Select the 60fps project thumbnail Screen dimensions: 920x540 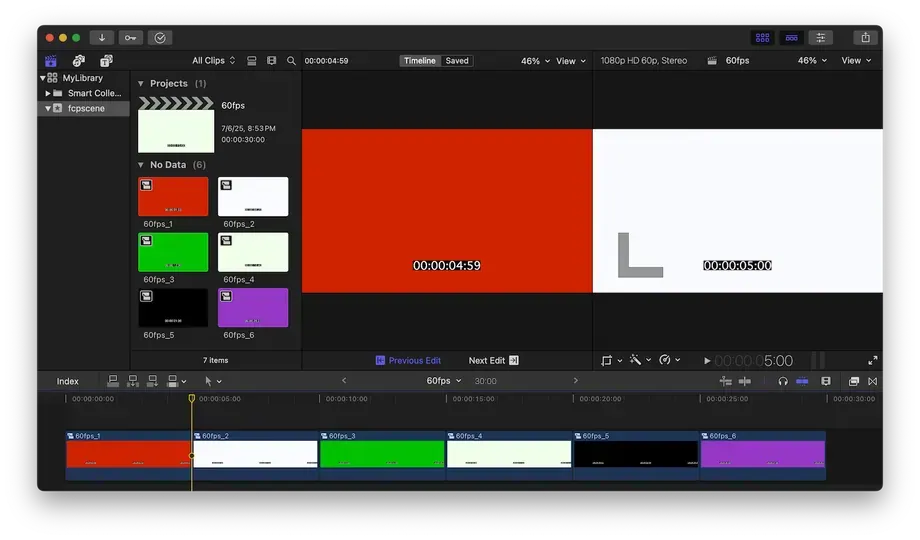[x=176, y=125]
